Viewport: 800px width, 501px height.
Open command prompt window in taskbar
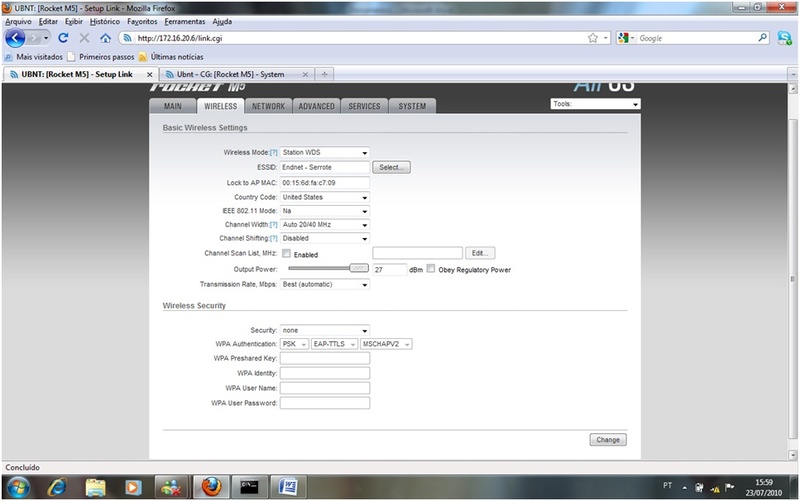click(x=249, y=487)
